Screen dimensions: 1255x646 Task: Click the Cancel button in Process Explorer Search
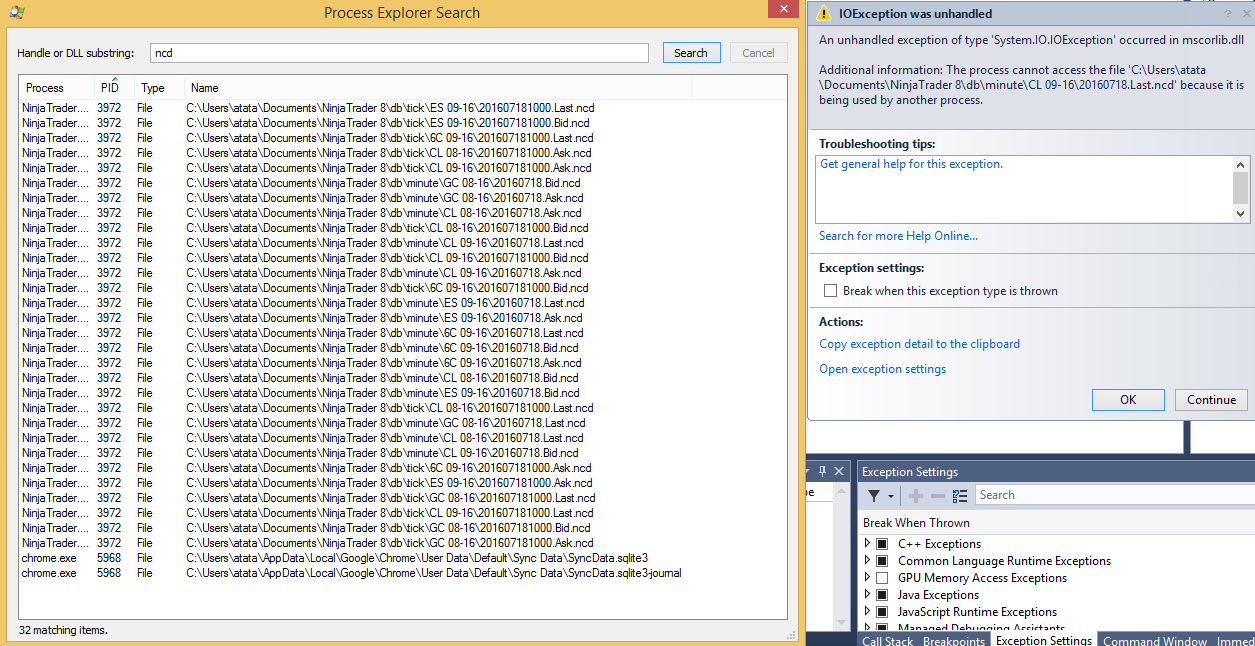pyautogui.click(x=758, y=53)
